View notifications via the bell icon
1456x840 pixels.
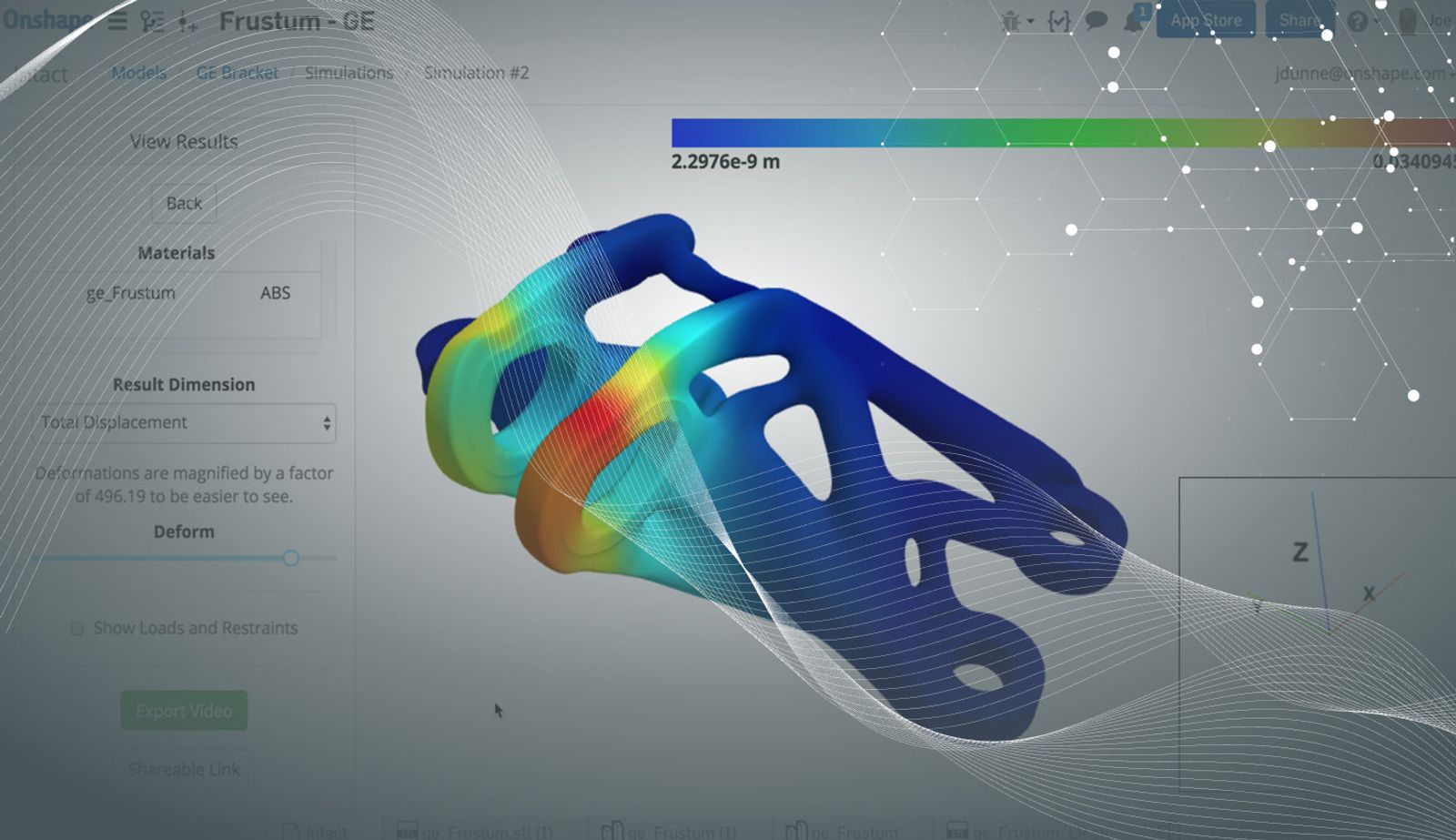click(x=1134, y=21)
